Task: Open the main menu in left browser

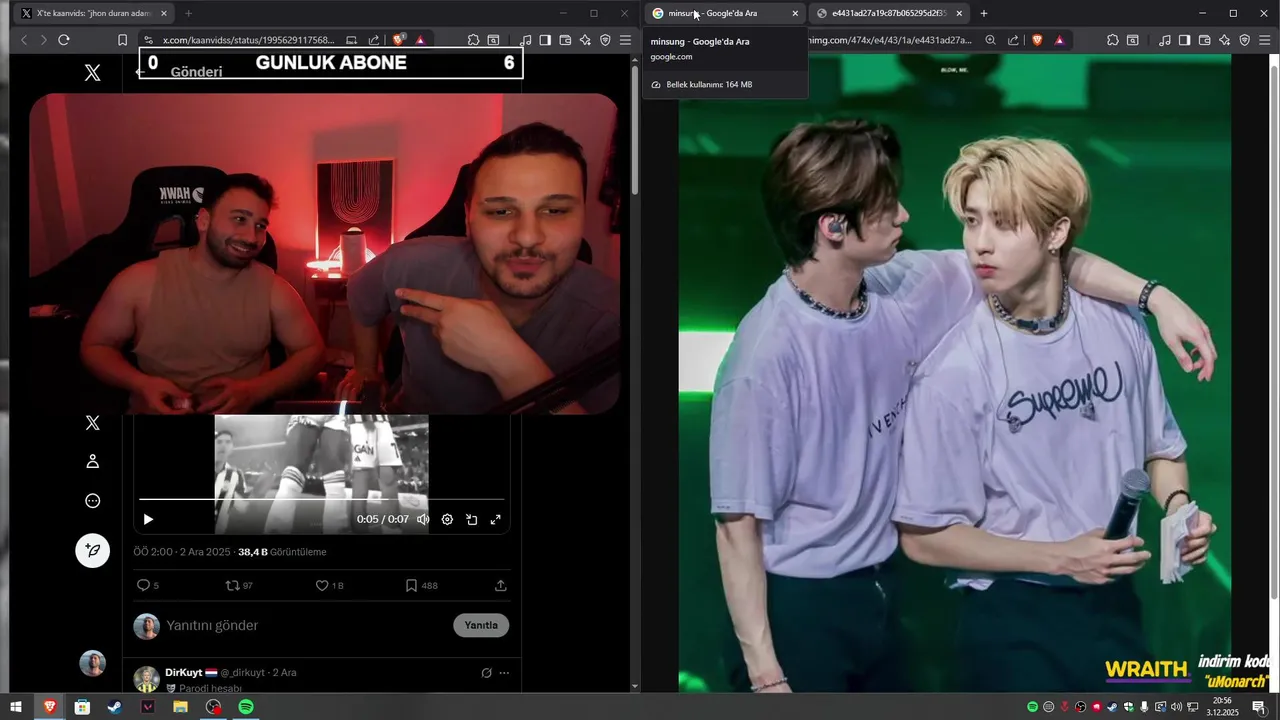Action: click(x=625, y=40)
